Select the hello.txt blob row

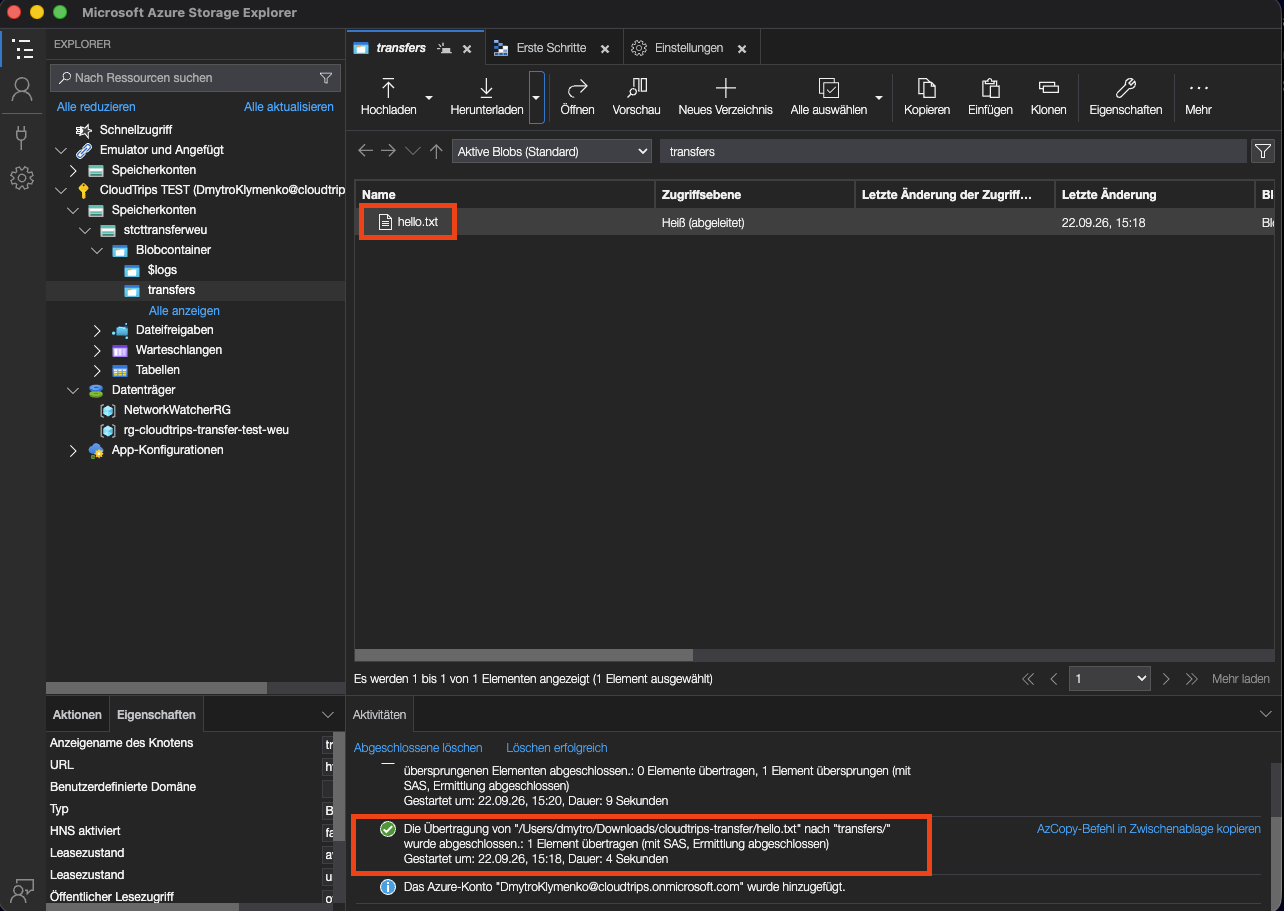[815, 222]
